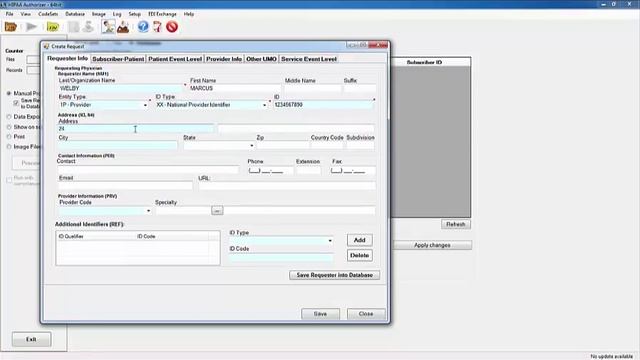Open the Help menu
Viewport: 640px width, 360px height.
(189, 14)
